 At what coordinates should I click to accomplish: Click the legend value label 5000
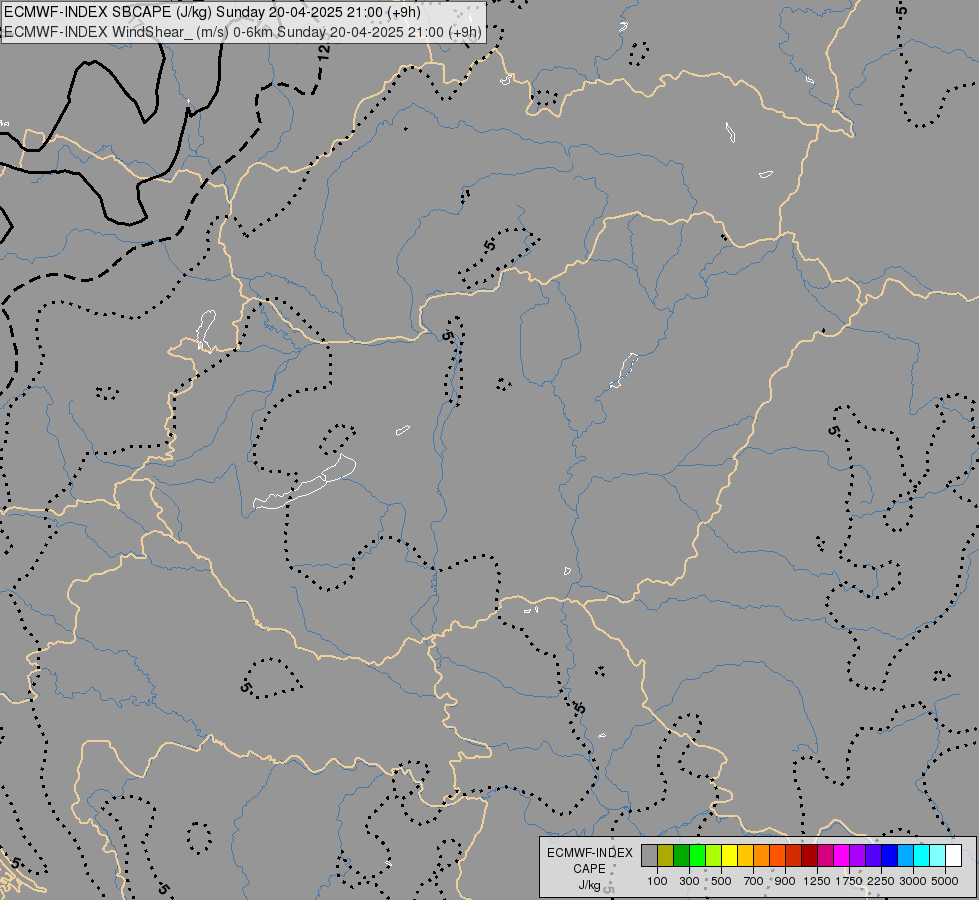[x=945, y=881]
